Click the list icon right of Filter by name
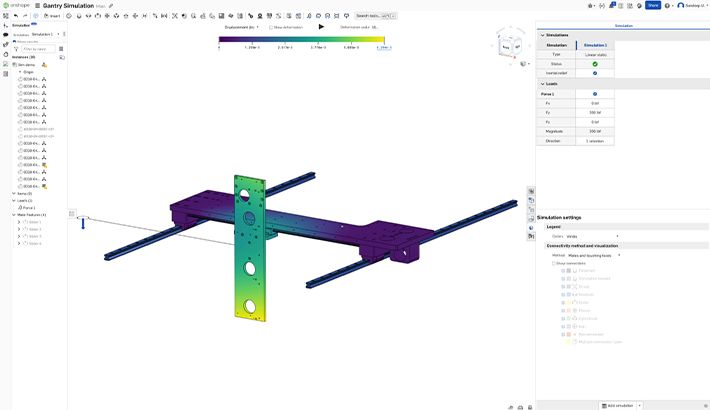The height and width of the screenshot is (410, 710). coord(61,49)
